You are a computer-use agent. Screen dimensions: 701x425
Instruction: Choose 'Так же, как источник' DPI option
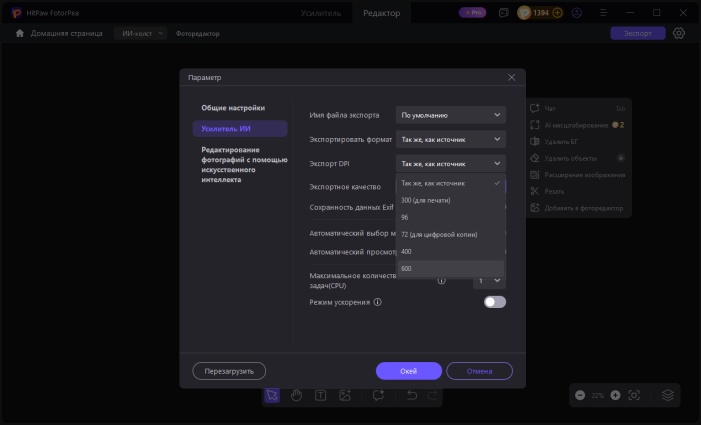pos(451,183)
